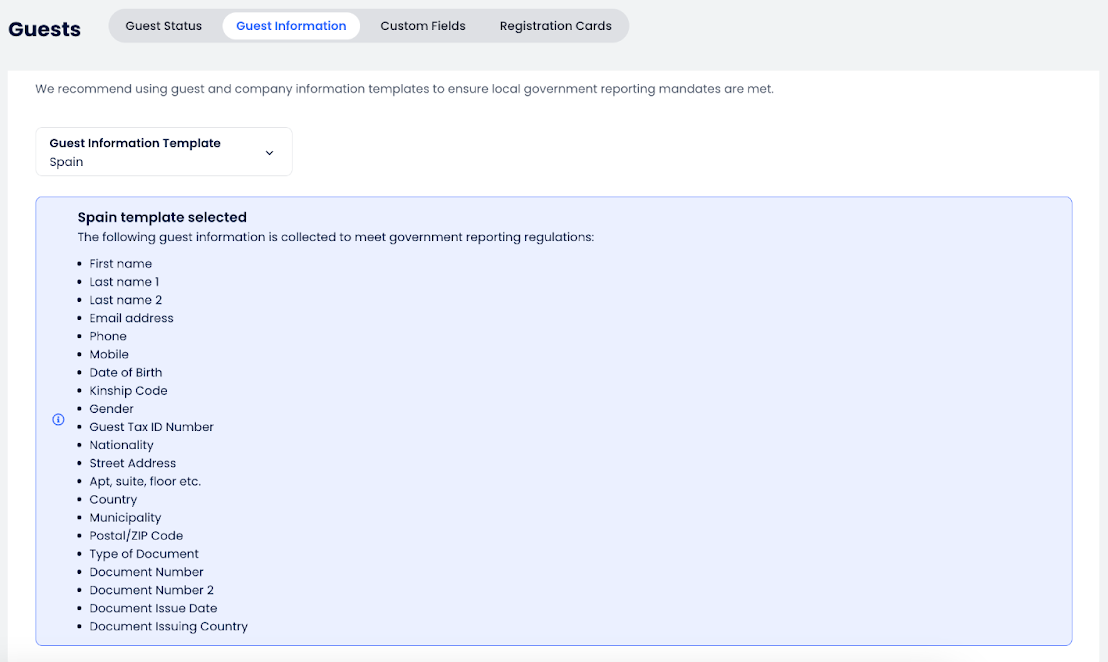1108x662 pixels.
Task: Open the Custom Fields tab
Action: point(423,26)
